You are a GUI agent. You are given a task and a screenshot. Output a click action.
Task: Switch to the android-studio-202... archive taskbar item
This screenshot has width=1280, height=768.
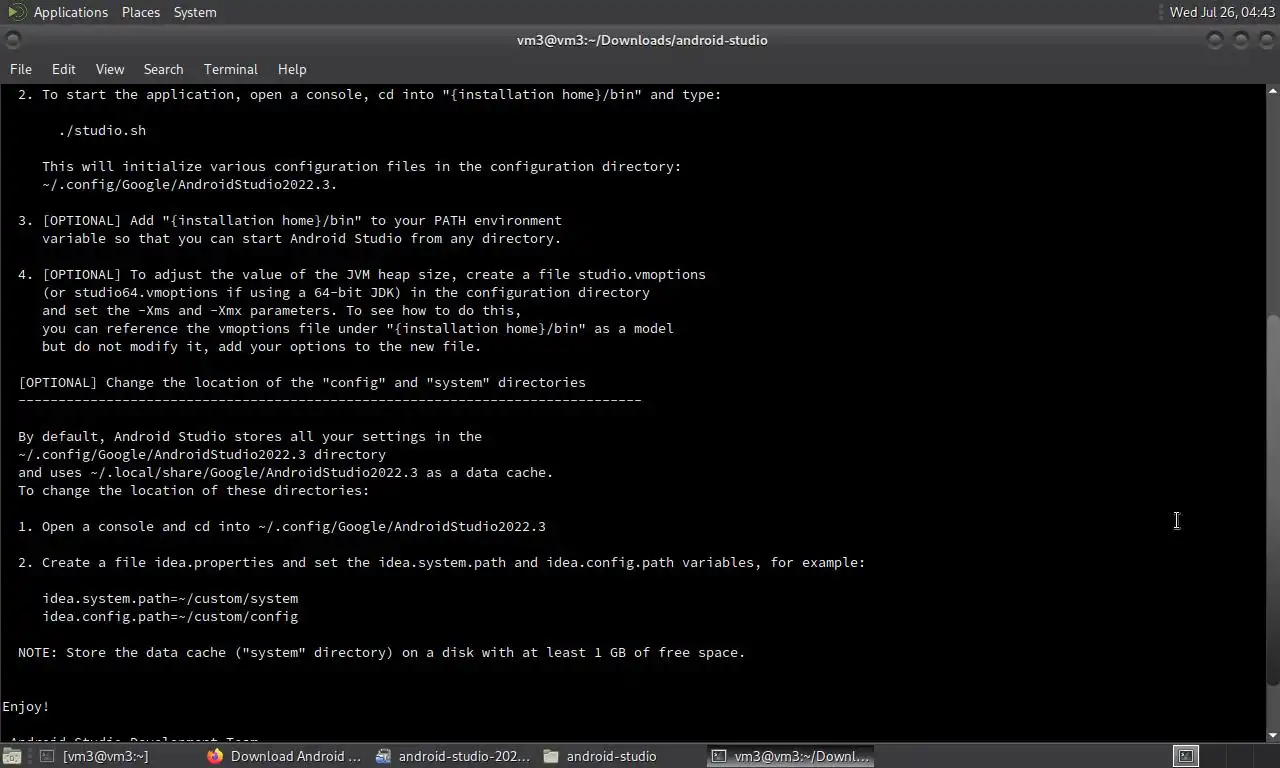pyautogui.click(x=453, y=756)
